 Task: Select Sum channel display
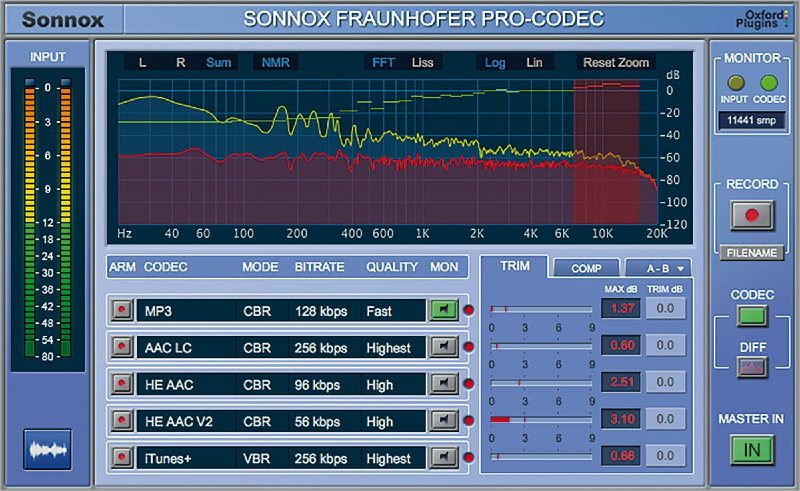pyautogui.click(x=218, y=62)
